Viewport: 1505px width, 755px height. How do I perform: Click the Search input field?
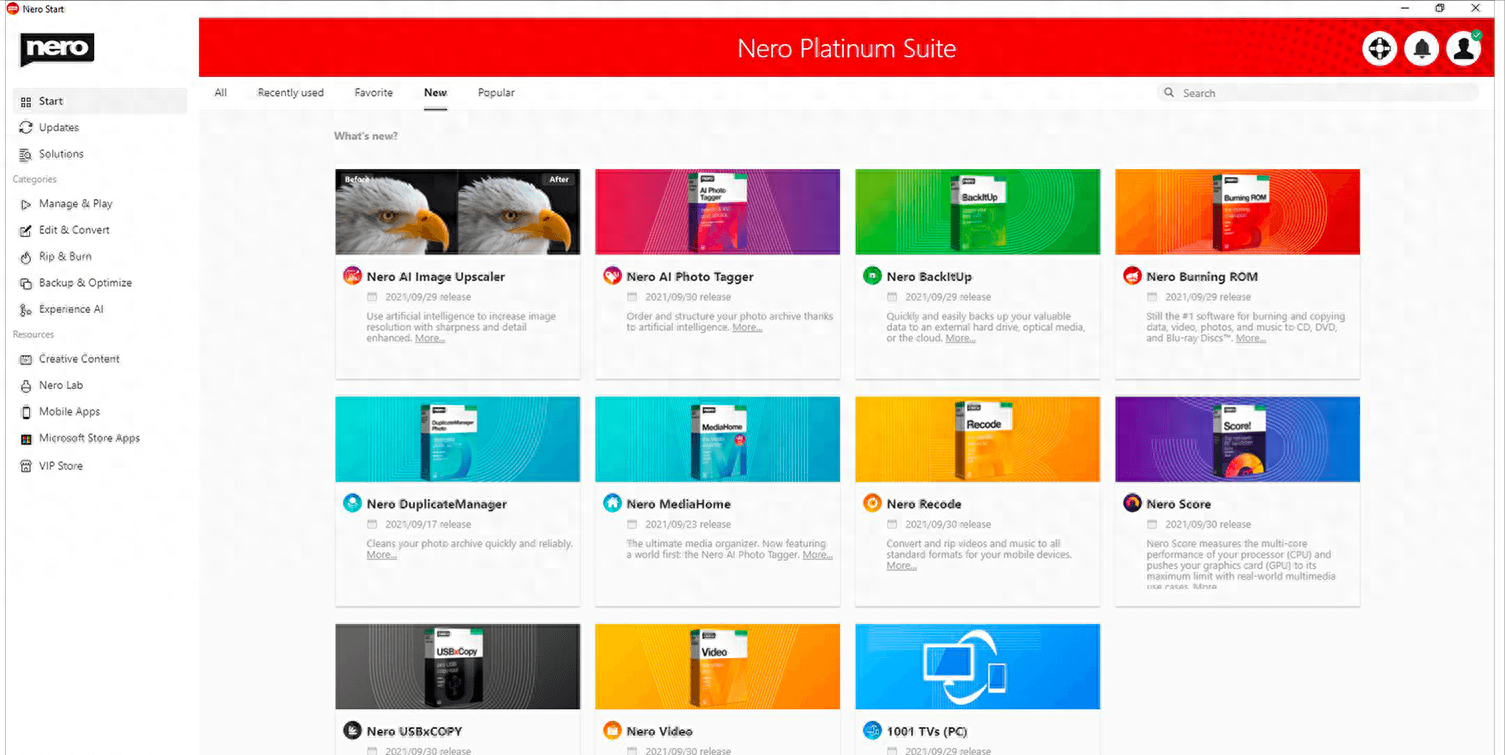(1320, 93)
